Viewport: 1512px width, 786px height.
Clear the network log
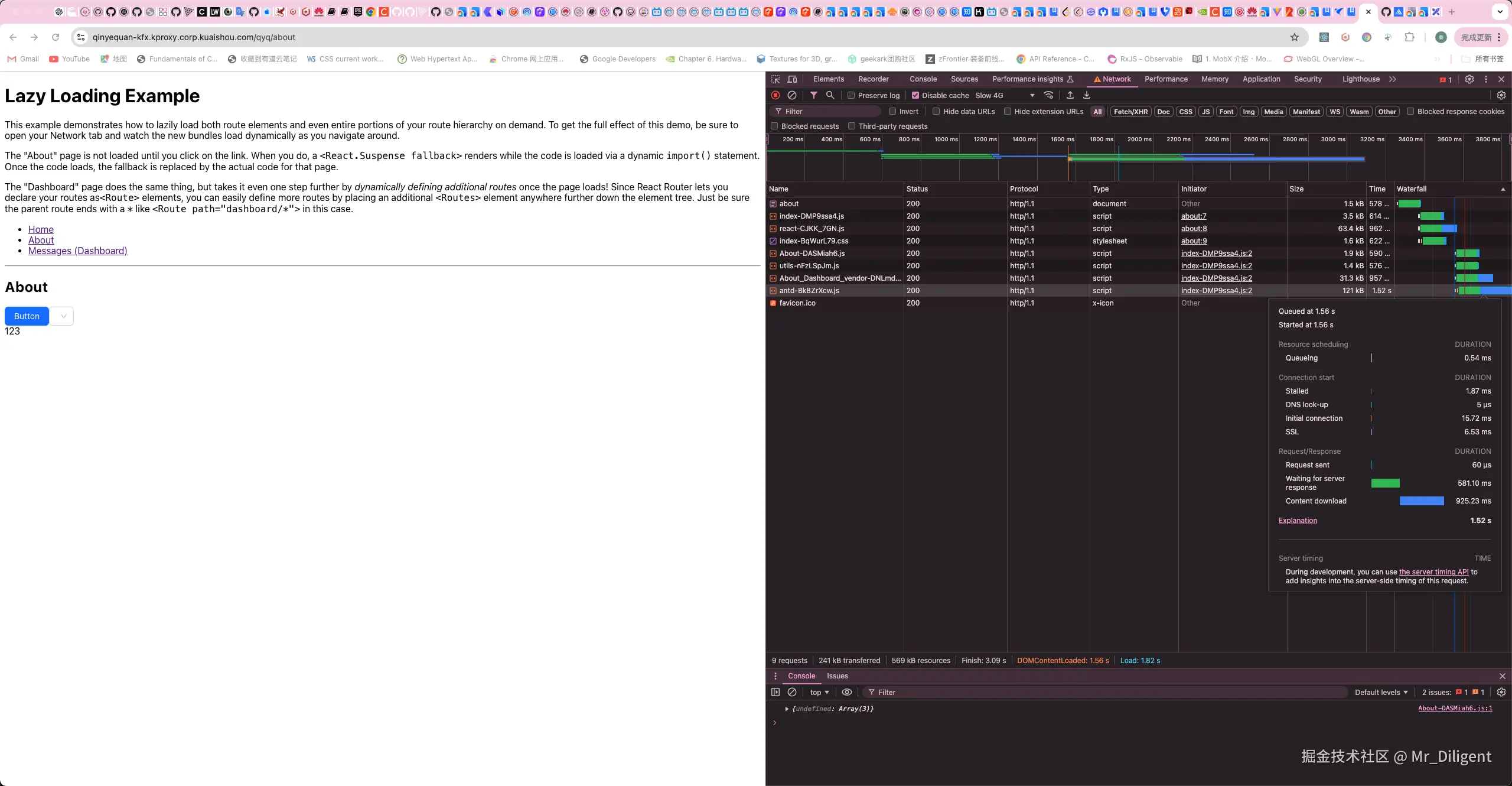point(792,95)
